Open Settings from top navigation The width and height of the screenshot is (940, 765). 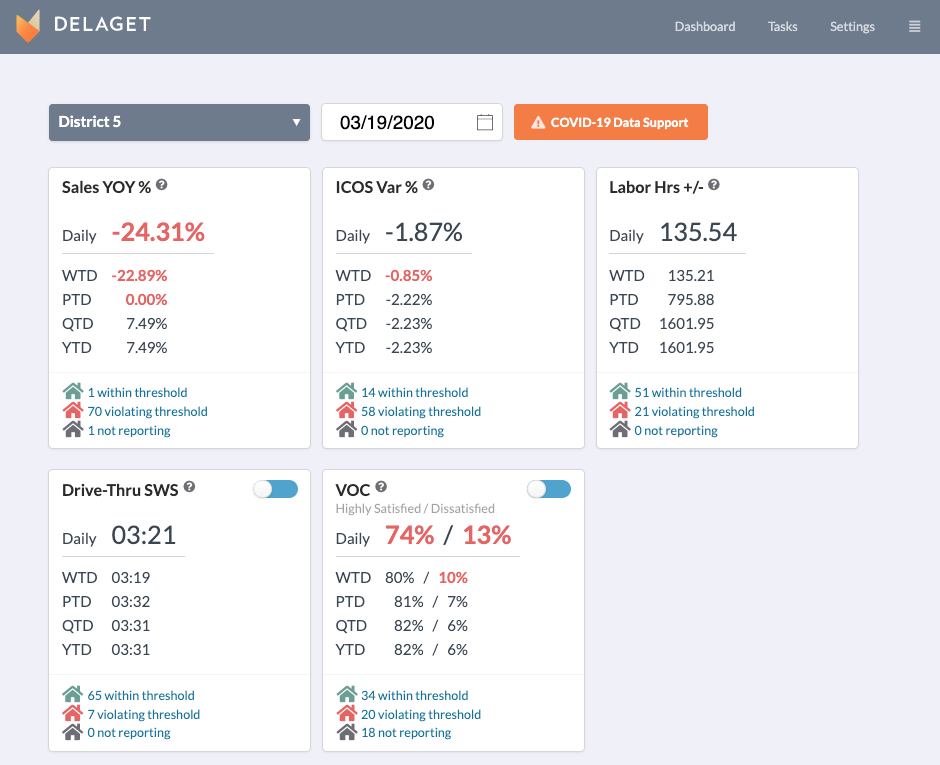coord(852,27)
